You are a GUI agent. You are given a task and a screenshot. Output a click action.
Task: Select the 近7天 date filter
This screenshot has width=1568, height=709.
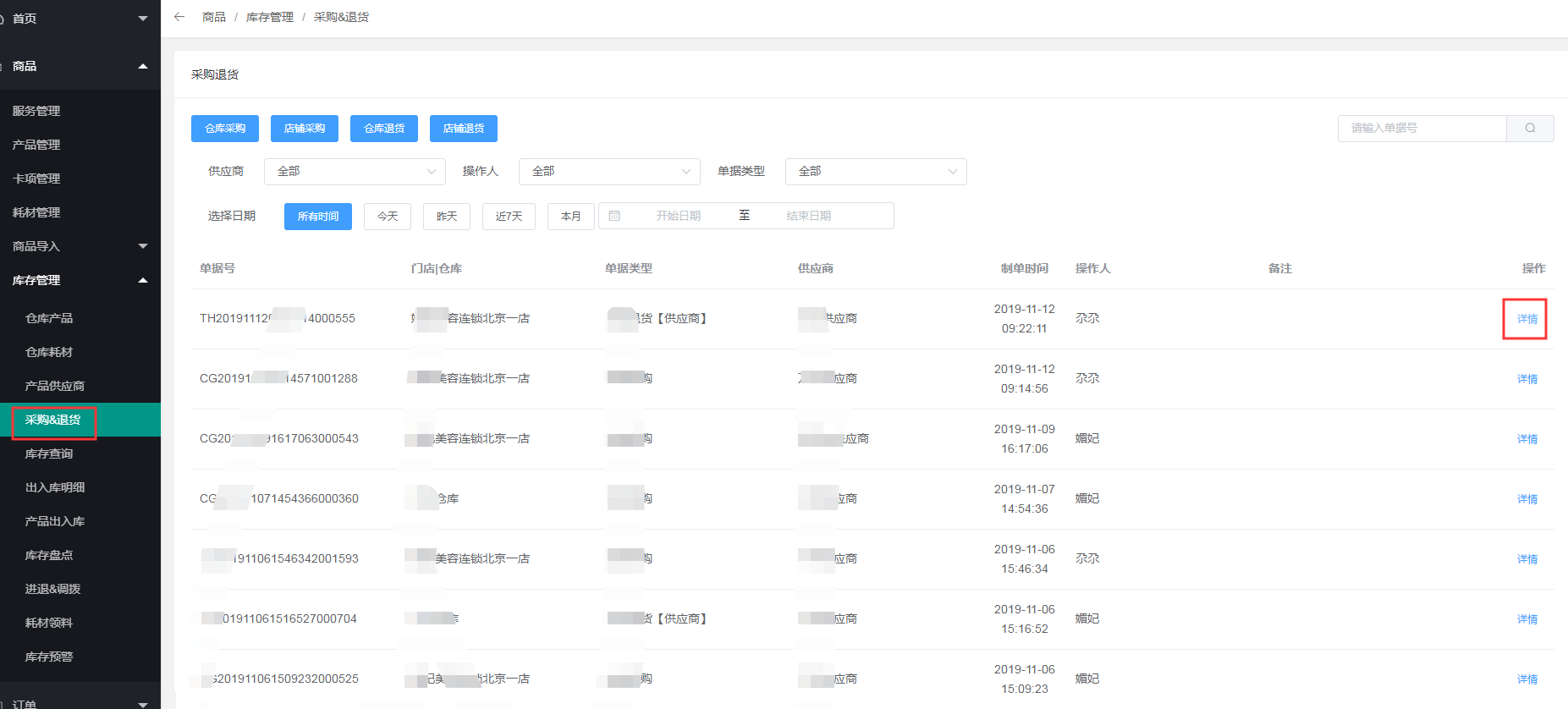tap(509, 217)
